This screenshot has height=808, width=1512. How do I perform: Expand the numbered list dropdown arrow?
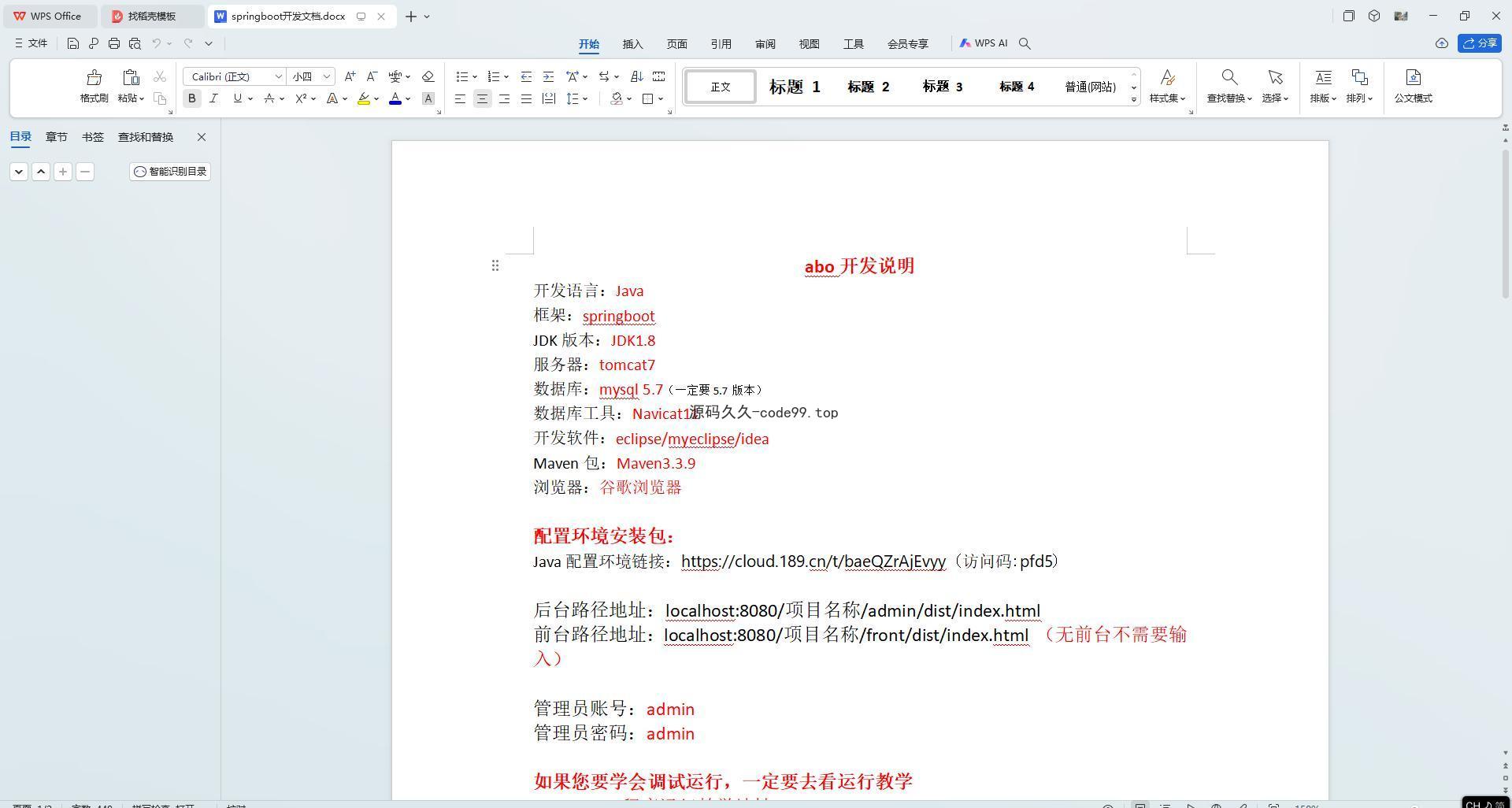[x=506, y=76]
